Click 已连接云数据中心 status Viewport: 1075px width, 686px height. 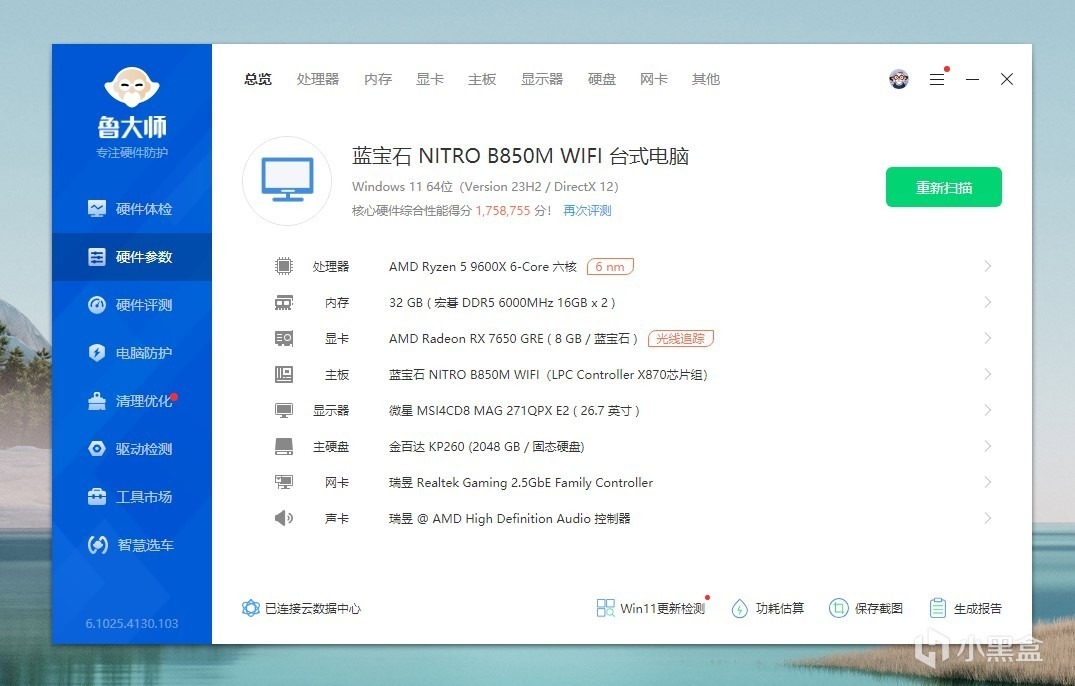click(x=301, y=608)
